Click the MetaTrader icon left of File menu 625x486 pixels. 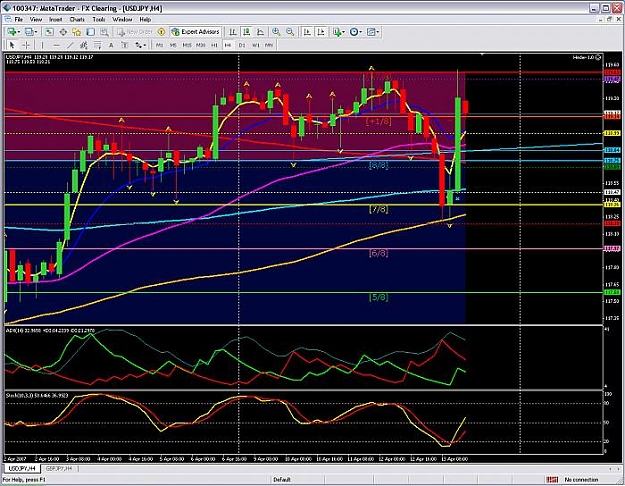pos(7,19)
